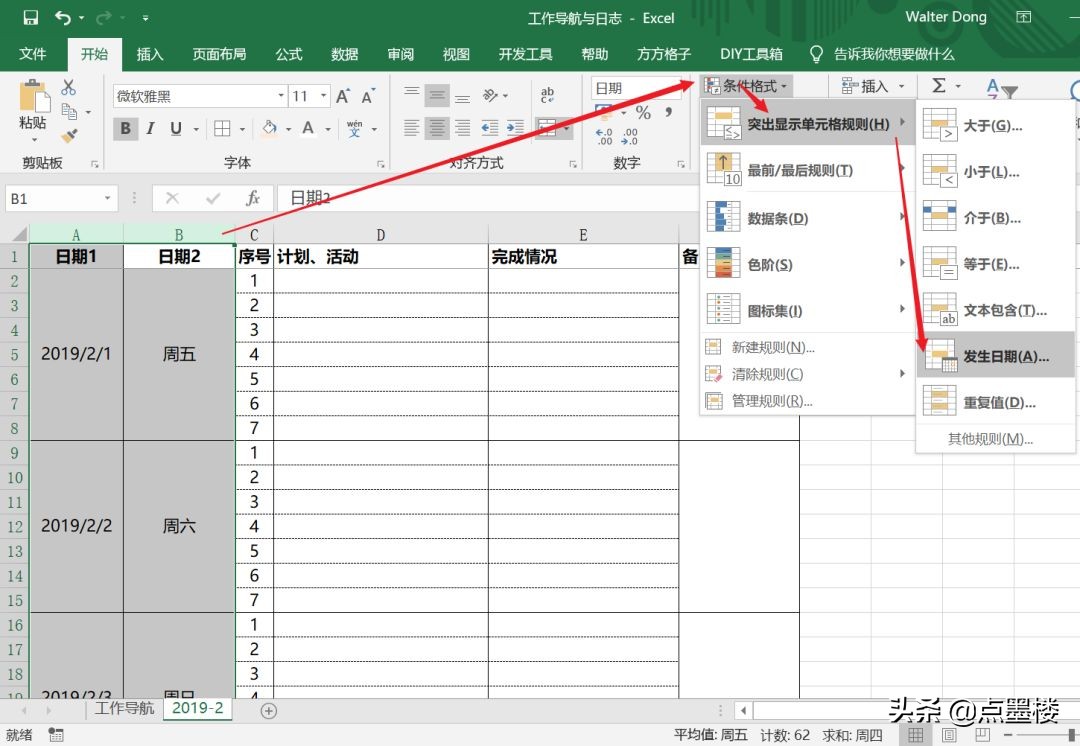1080x746 pixels.
Task: Select the 数据条 data bars option
Action: 779,218
